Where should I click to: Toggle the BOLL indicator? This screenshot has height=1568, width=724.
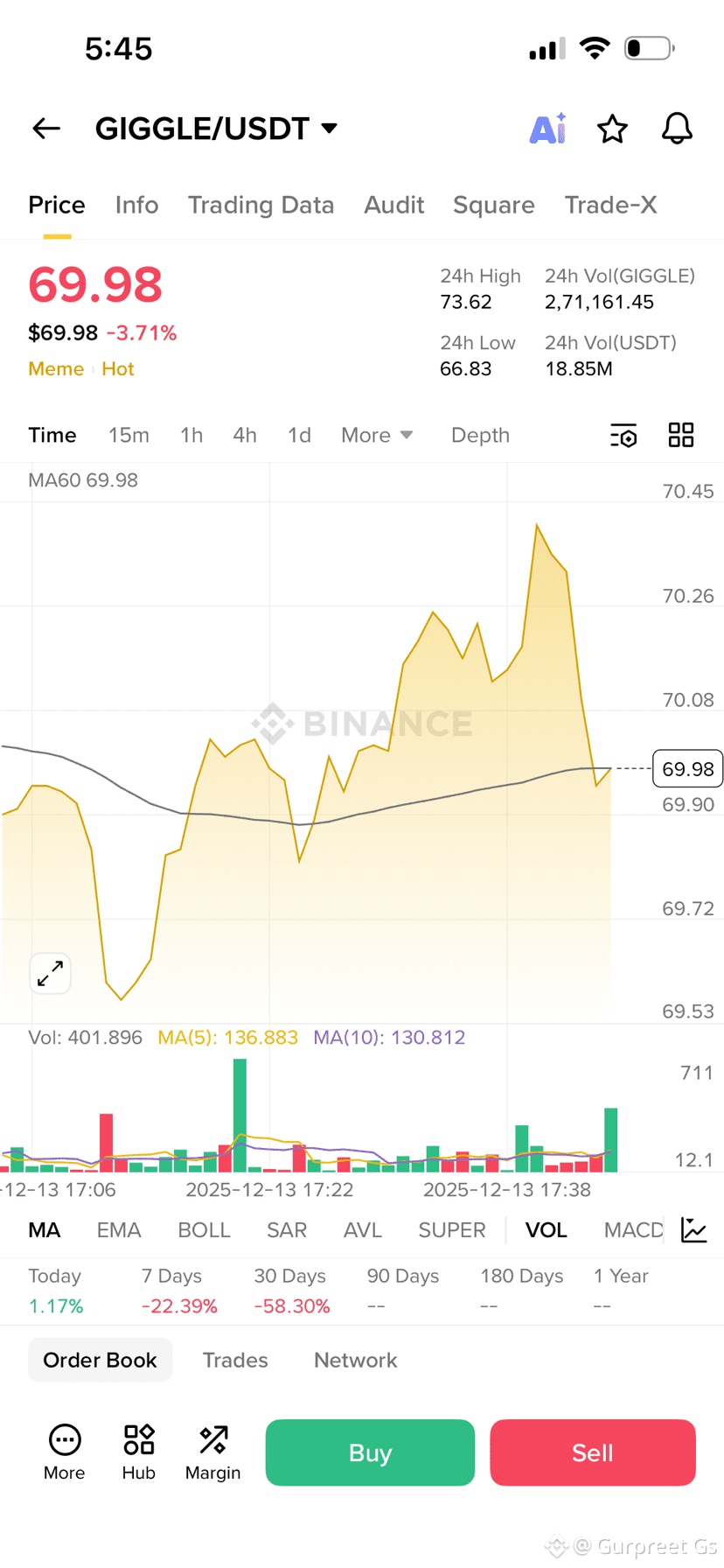(x=204, y=1229)
